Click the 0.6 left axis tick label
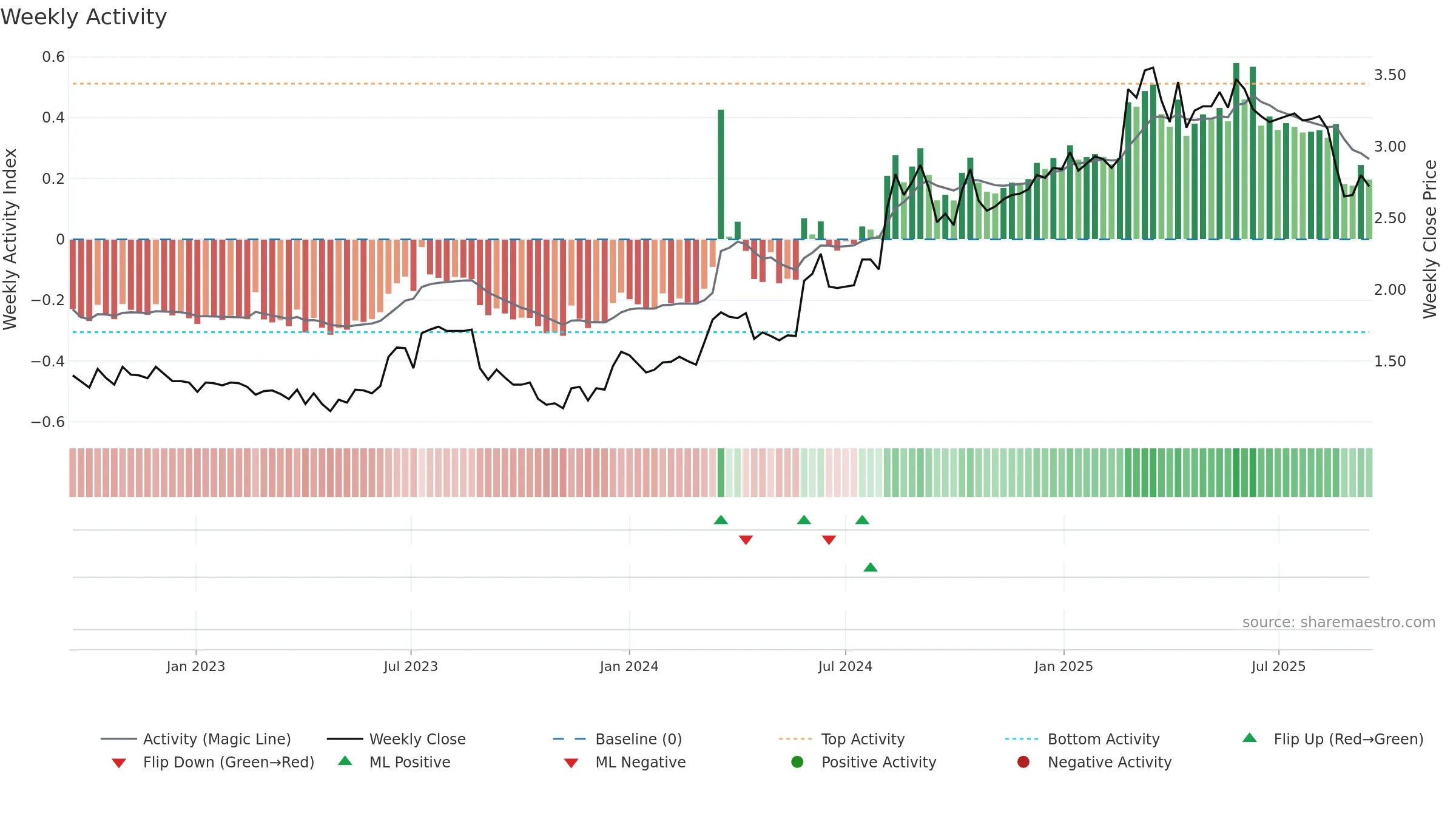The width and height of the screenshot is (1456, 819). (53, 57)
